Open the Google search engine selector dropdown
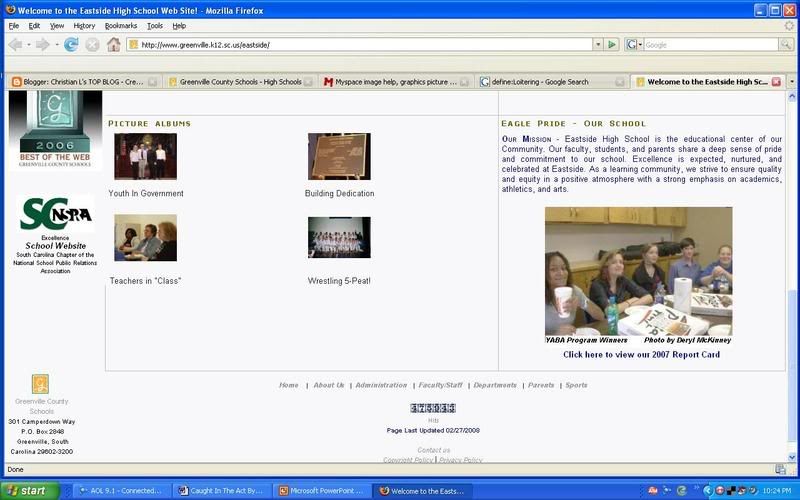This screenshot has height=500, width=800. tap(634, 45)
